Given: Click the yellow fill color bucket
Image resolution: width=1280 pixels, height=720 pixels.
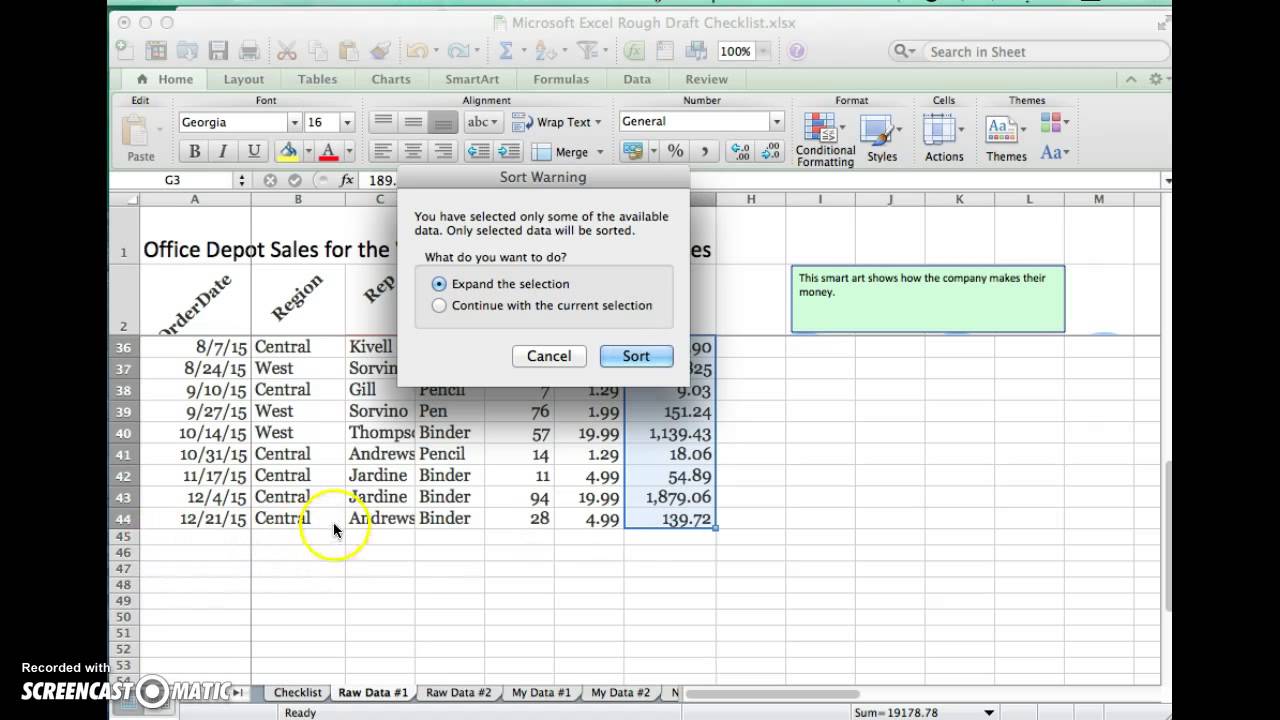Looking at the screenshot, I should click(288, 151).
